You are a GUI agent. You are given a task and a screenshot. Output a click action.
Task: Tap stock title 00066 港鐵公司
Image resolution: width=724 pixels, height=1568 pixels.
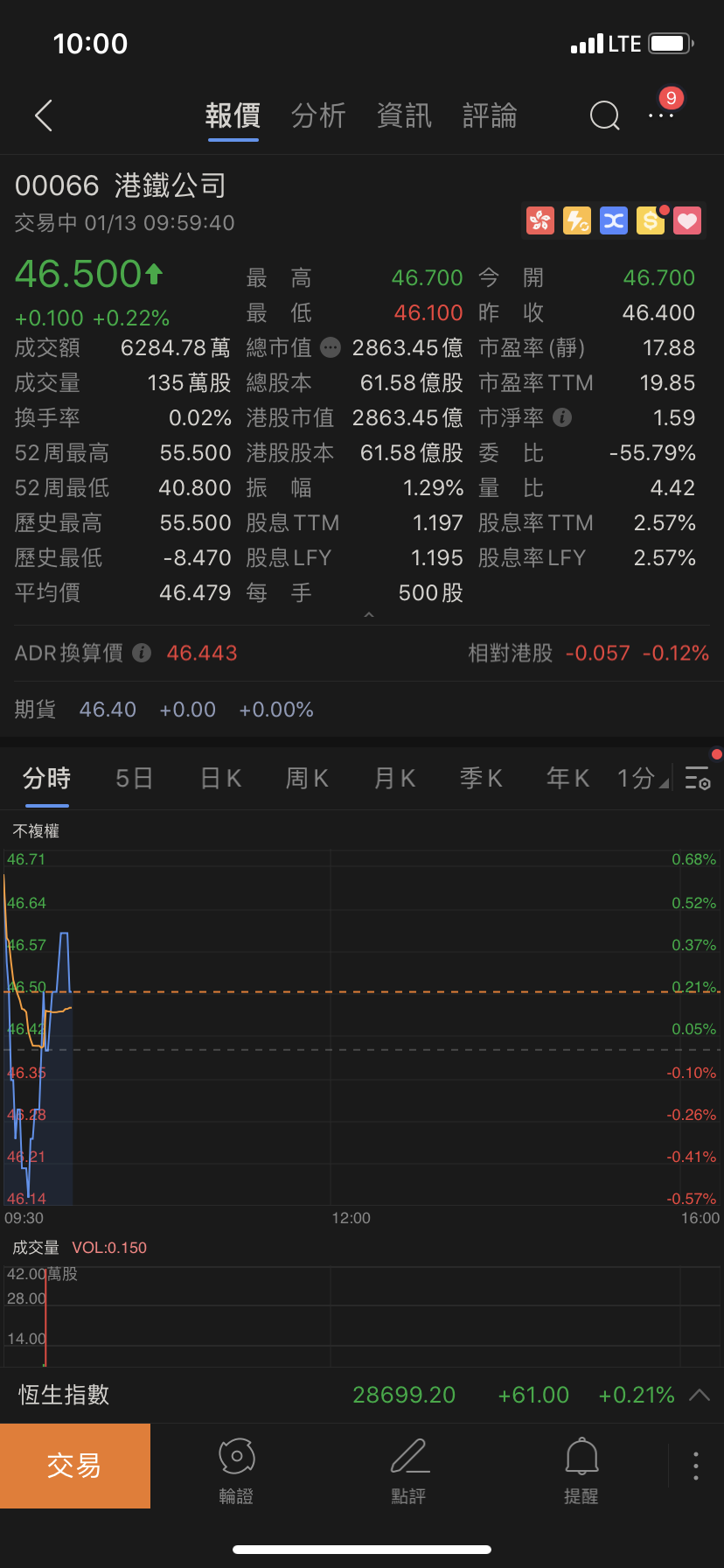tap(121, 185)
